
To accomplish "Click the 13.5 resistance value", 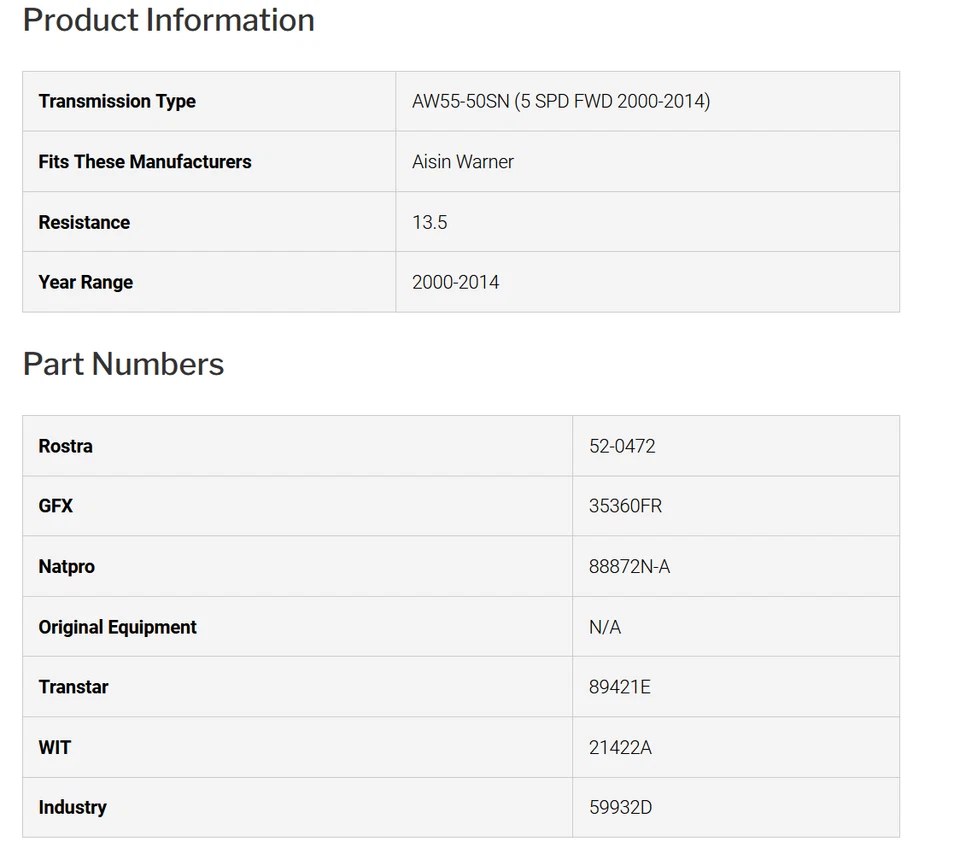I will click(x=430, y=222).
